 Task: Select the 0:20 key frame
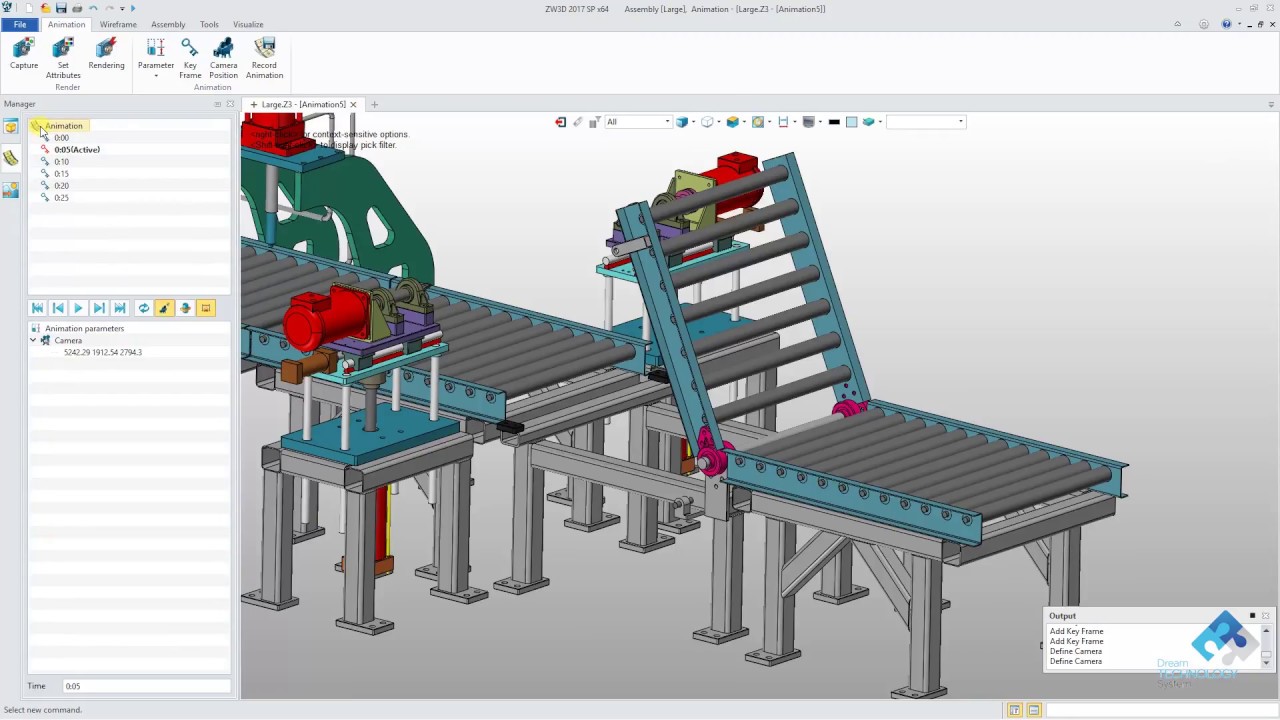(61, 185)
